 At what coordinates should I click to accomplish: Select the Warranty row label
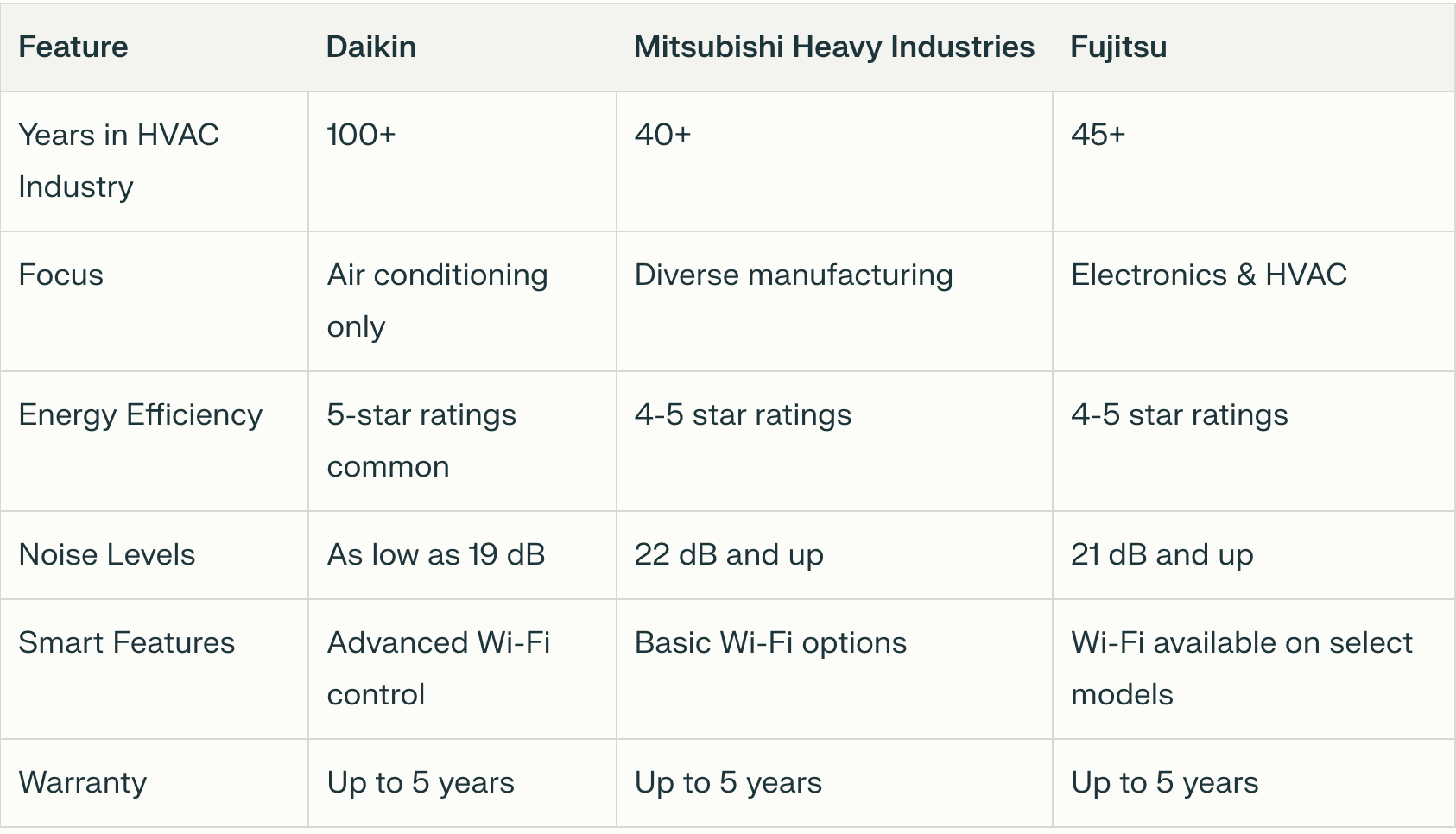click(82, 782)
